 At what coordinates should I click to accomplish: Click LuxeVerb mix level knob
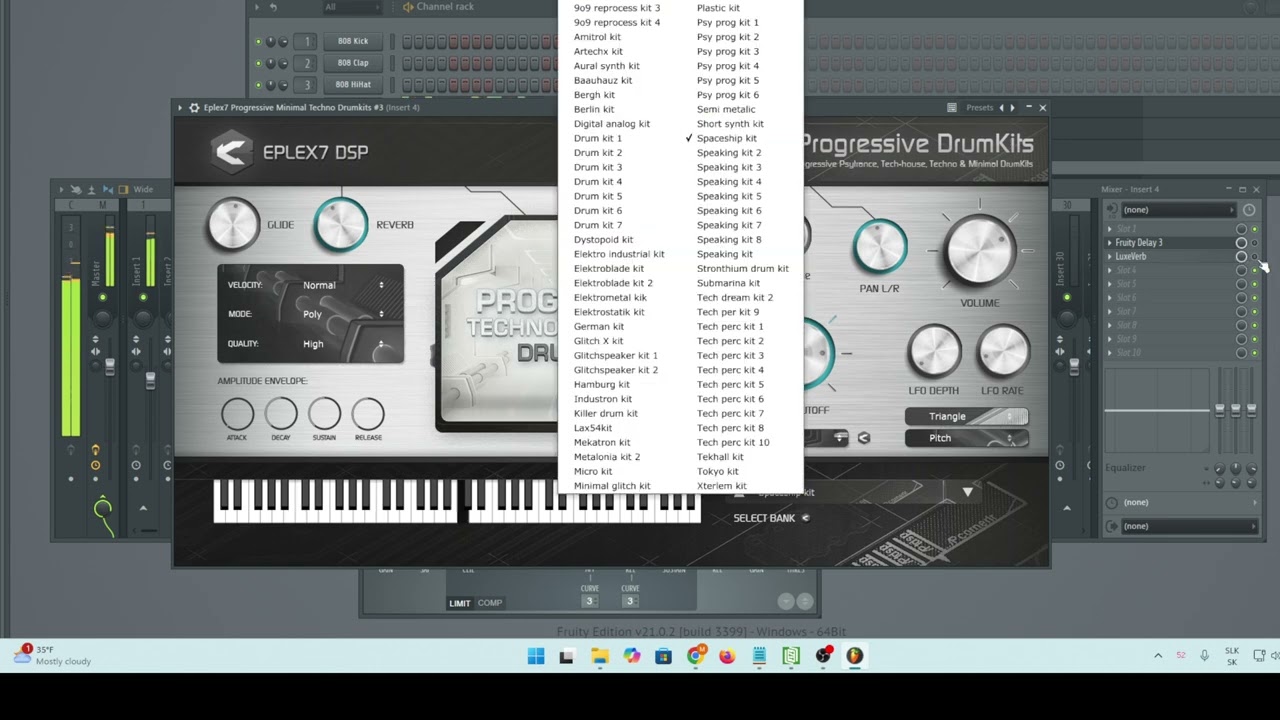click(x=1241, y=257)
